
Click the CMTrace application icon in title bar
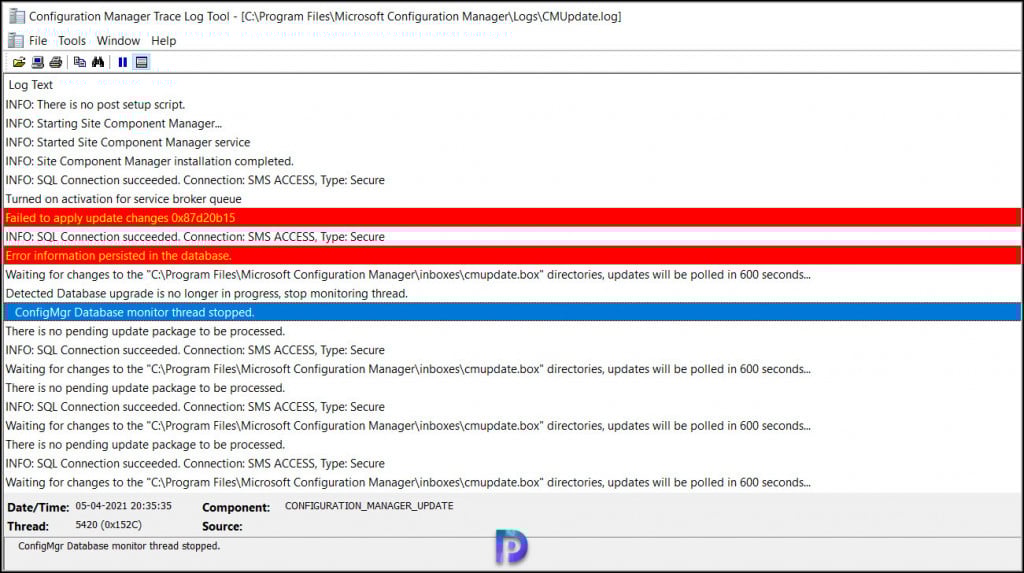tap(16, 16)
